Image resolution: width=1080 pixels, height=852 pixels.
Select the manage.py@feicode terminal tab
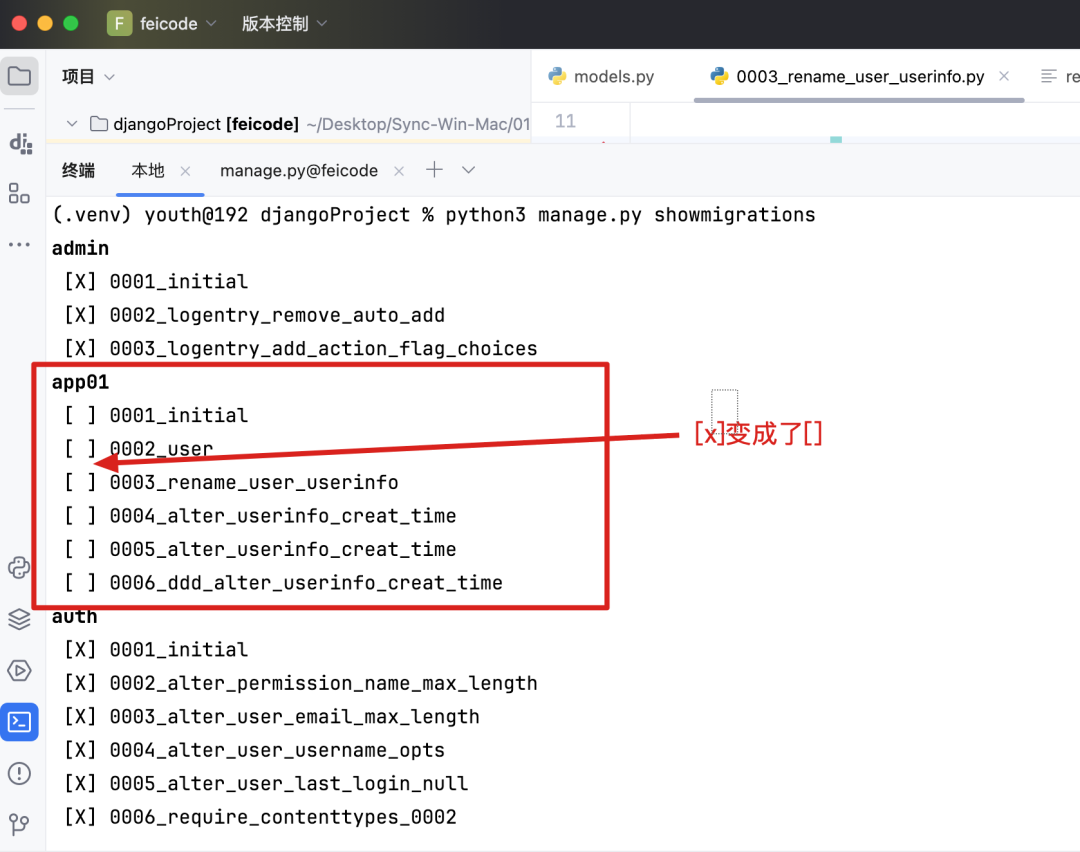tap(299, 170)
